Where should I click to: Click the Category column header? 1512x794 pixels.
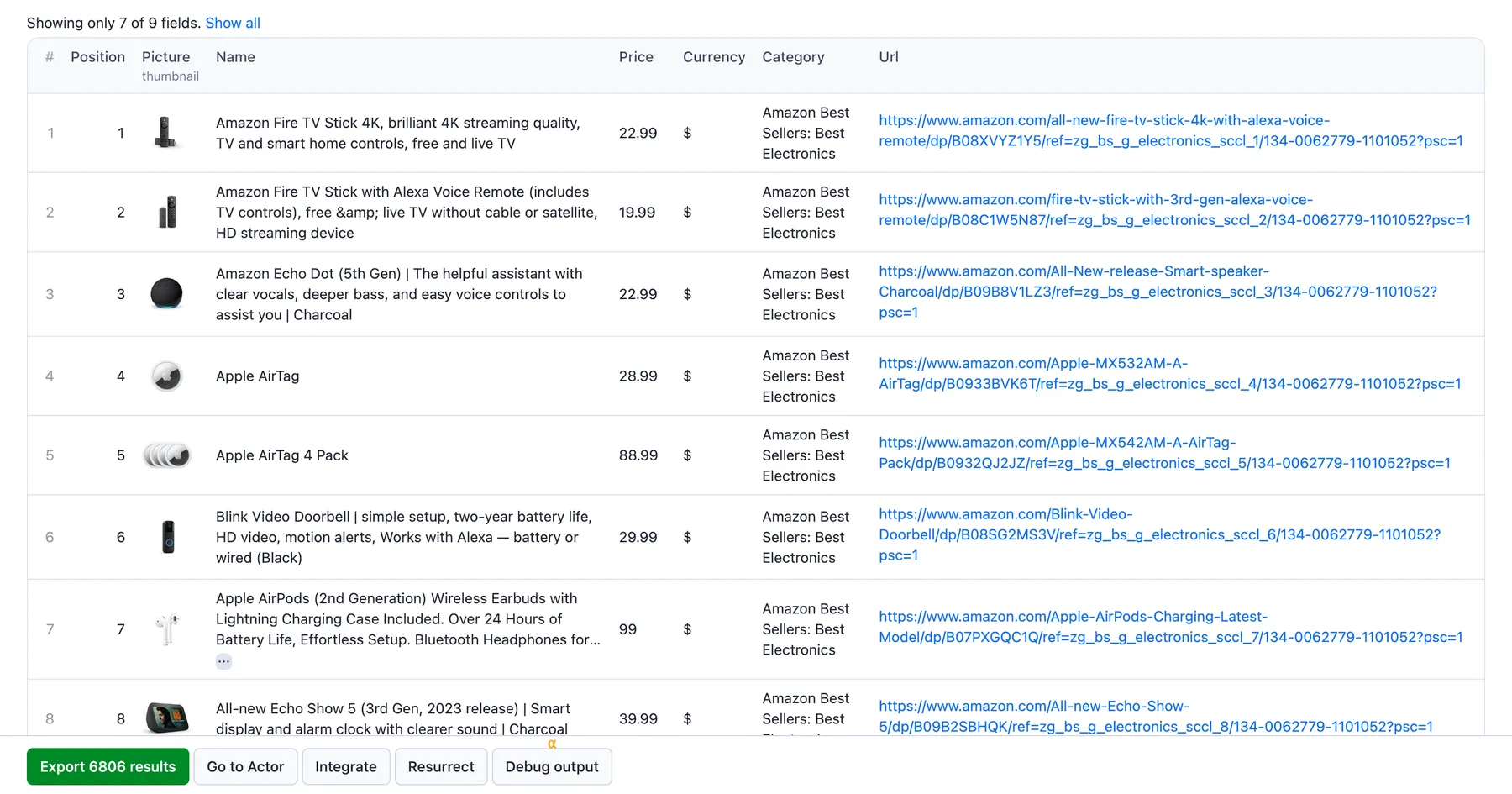coord(793,57)
